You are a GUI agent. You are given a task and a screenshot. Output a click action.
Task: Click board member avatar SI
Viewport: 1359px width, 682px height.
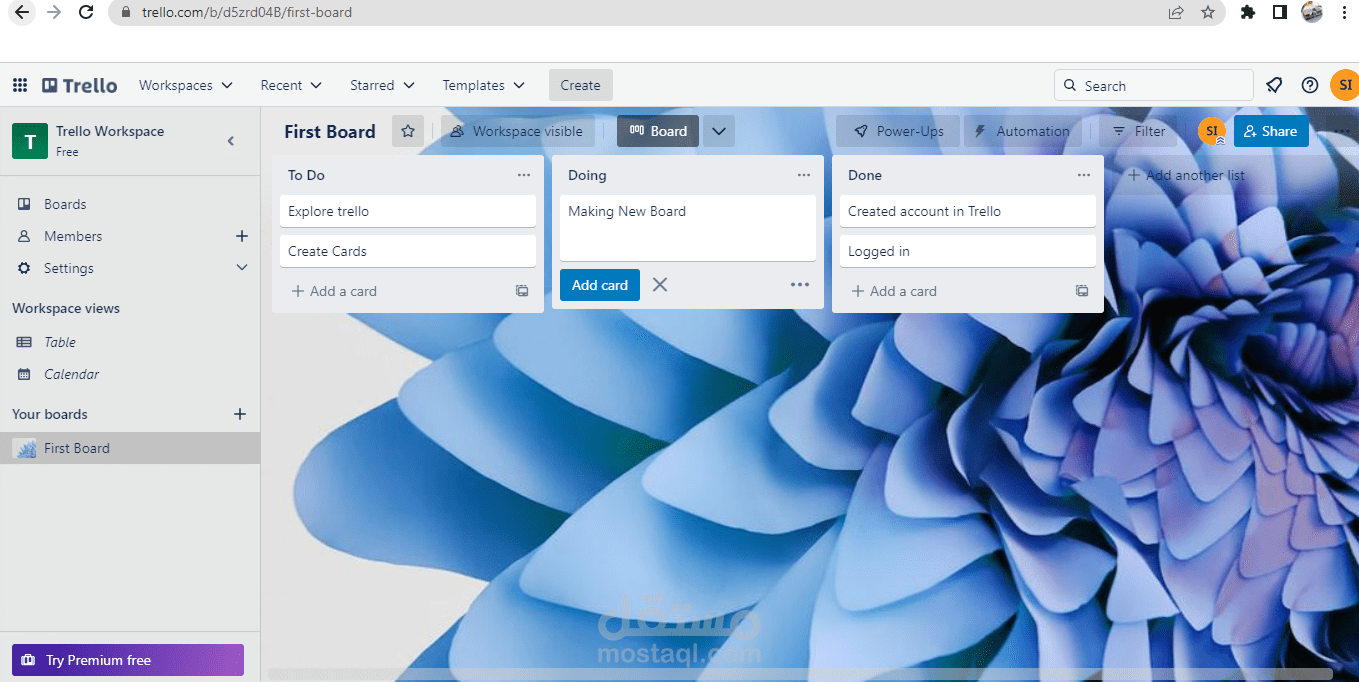(1212, 131)
